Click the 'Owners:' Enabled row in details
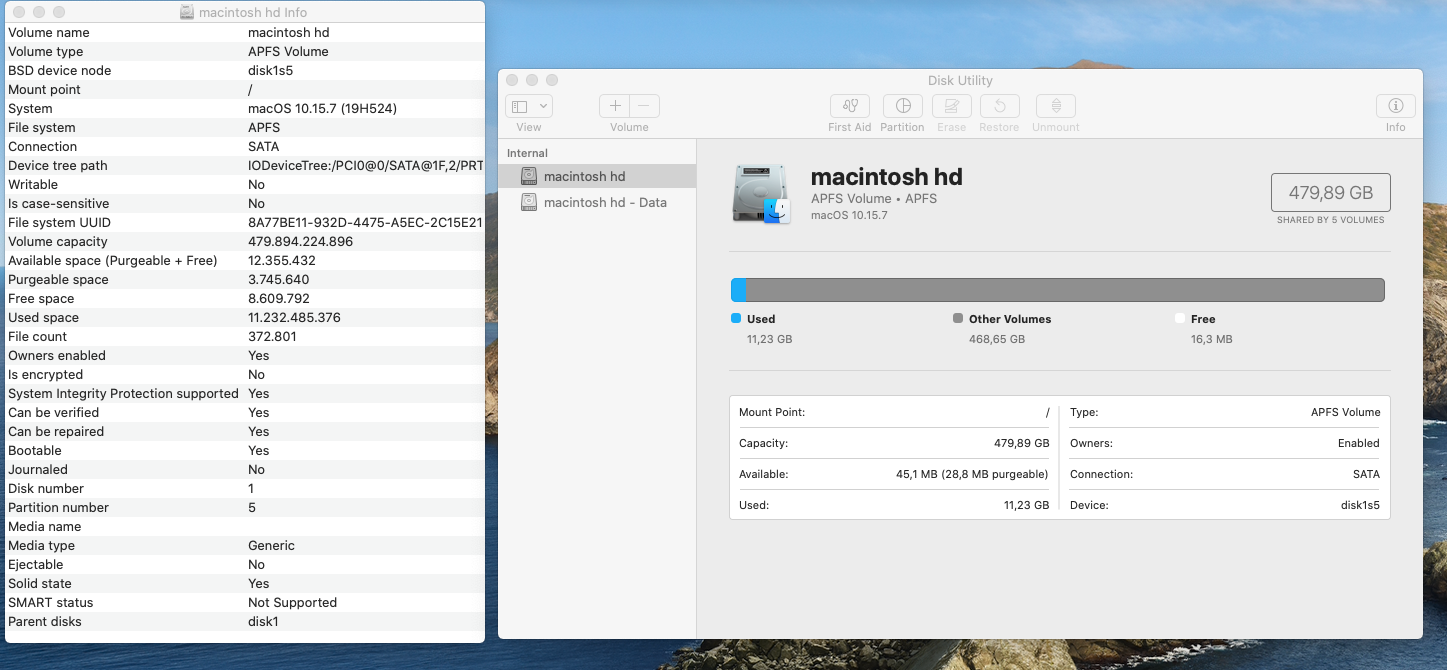This screenshot has width=1447, height=670. point(1225,443)
